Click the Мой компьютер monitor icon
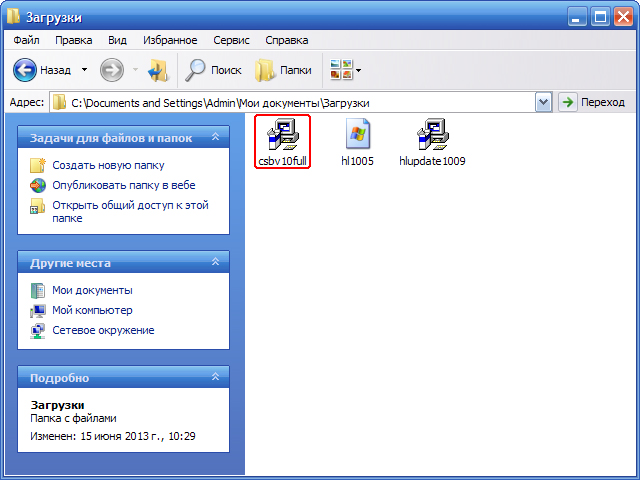Viewport: 640px width, 480px height. [x=38, y=311]
